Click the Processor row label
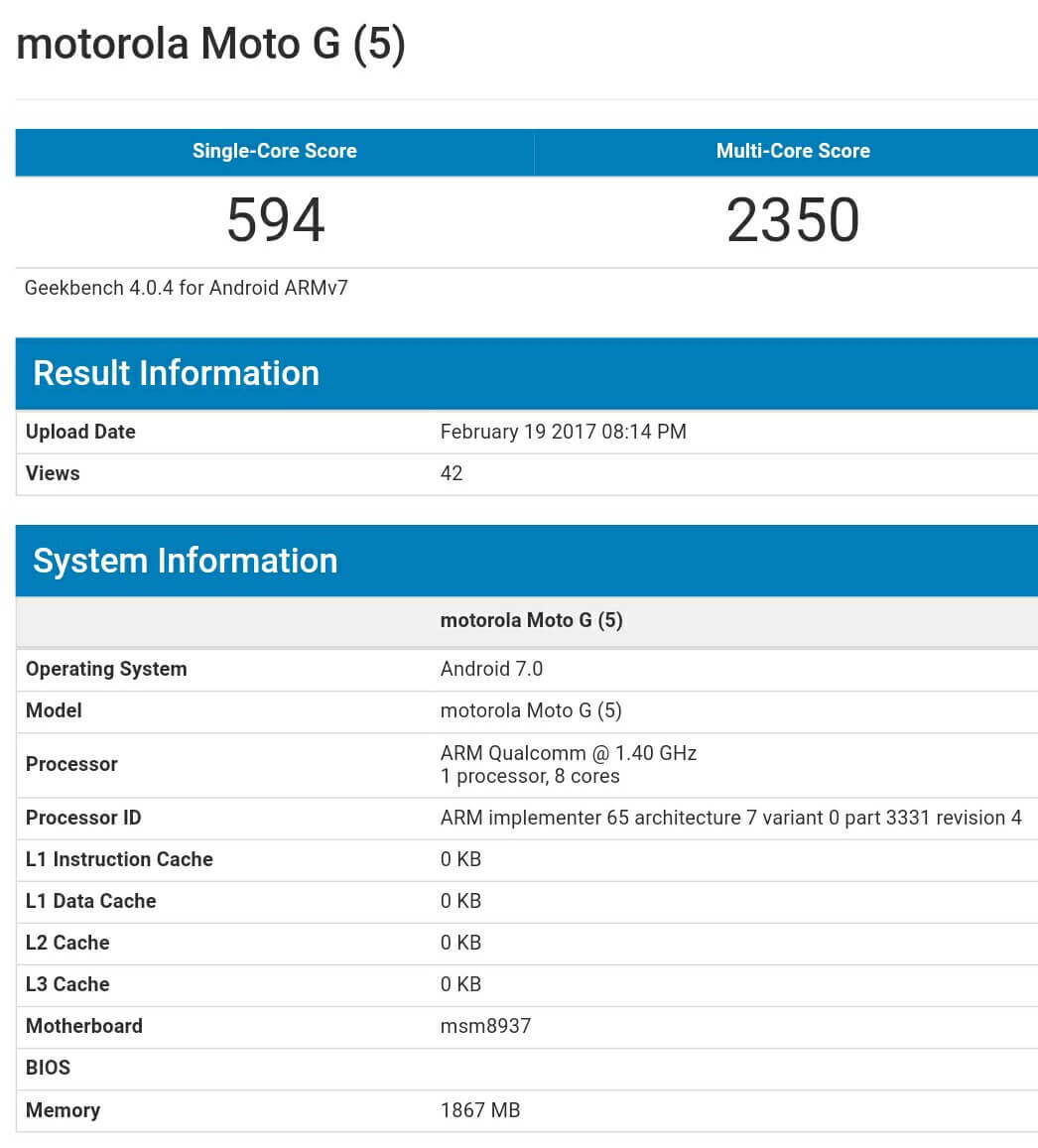This screenshot has width=1038, height=1148. [71, 764]
